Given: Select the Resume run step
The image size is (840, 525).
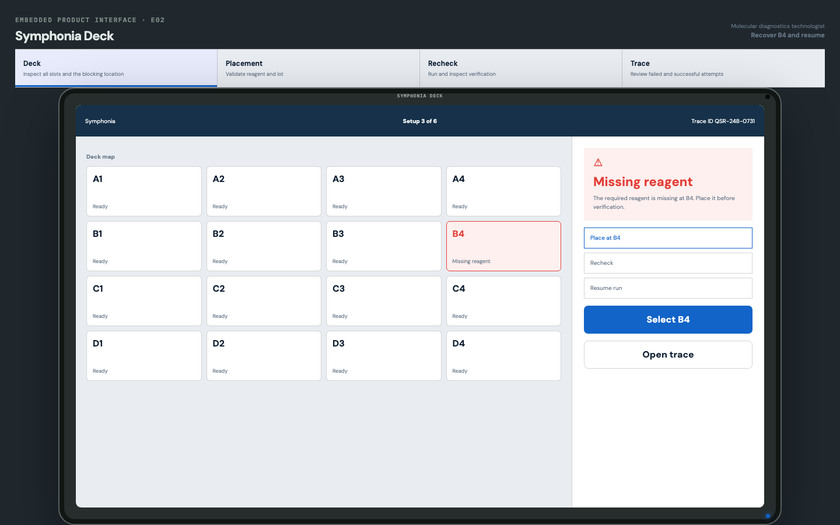Looking at the screenshot, I should tap(668, 288).
